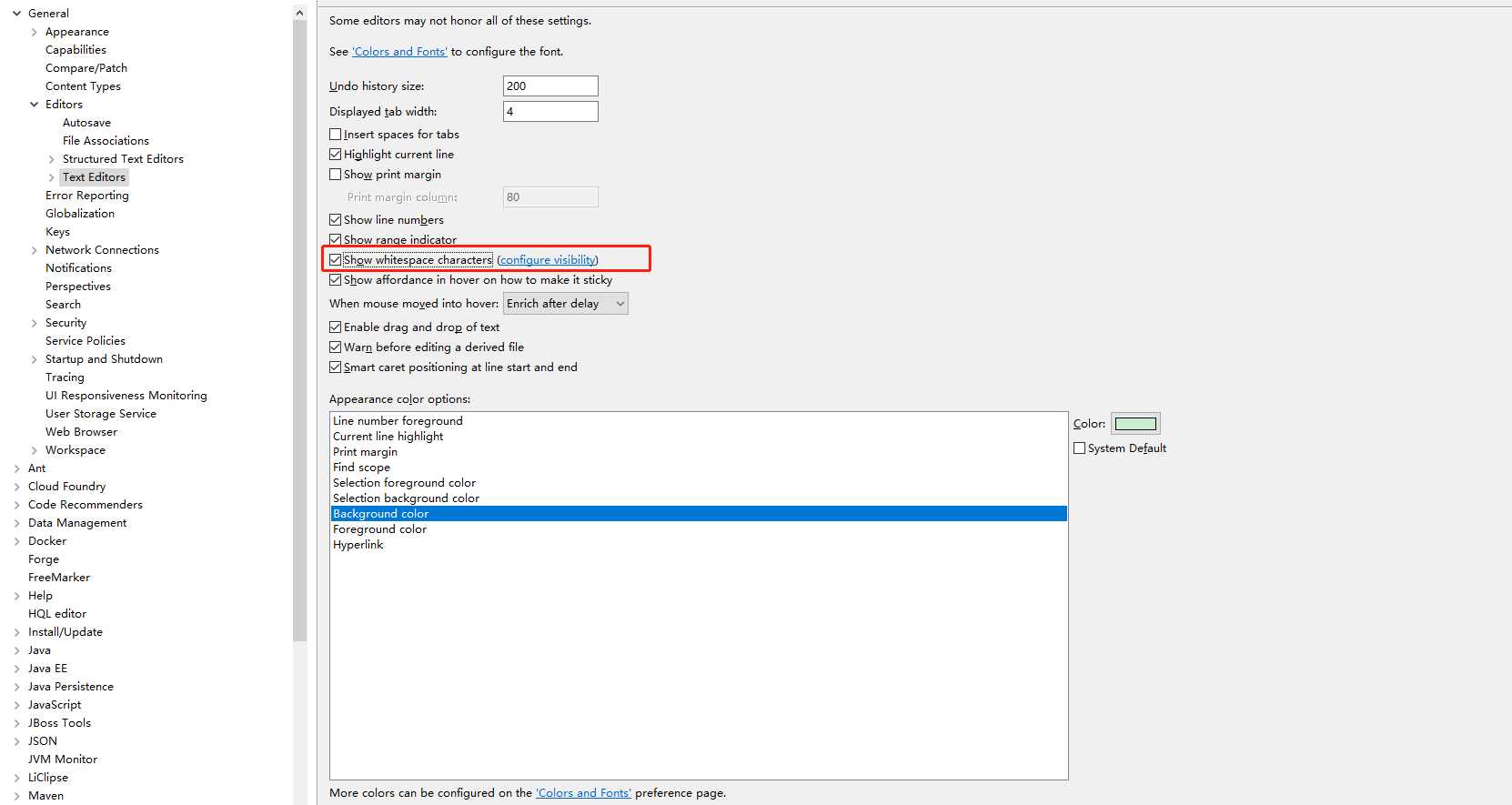The width and height of the screenshot is (1512, 805).
Task: Open Search preference page
Action: pyautogui.click(x=63, y=305)
